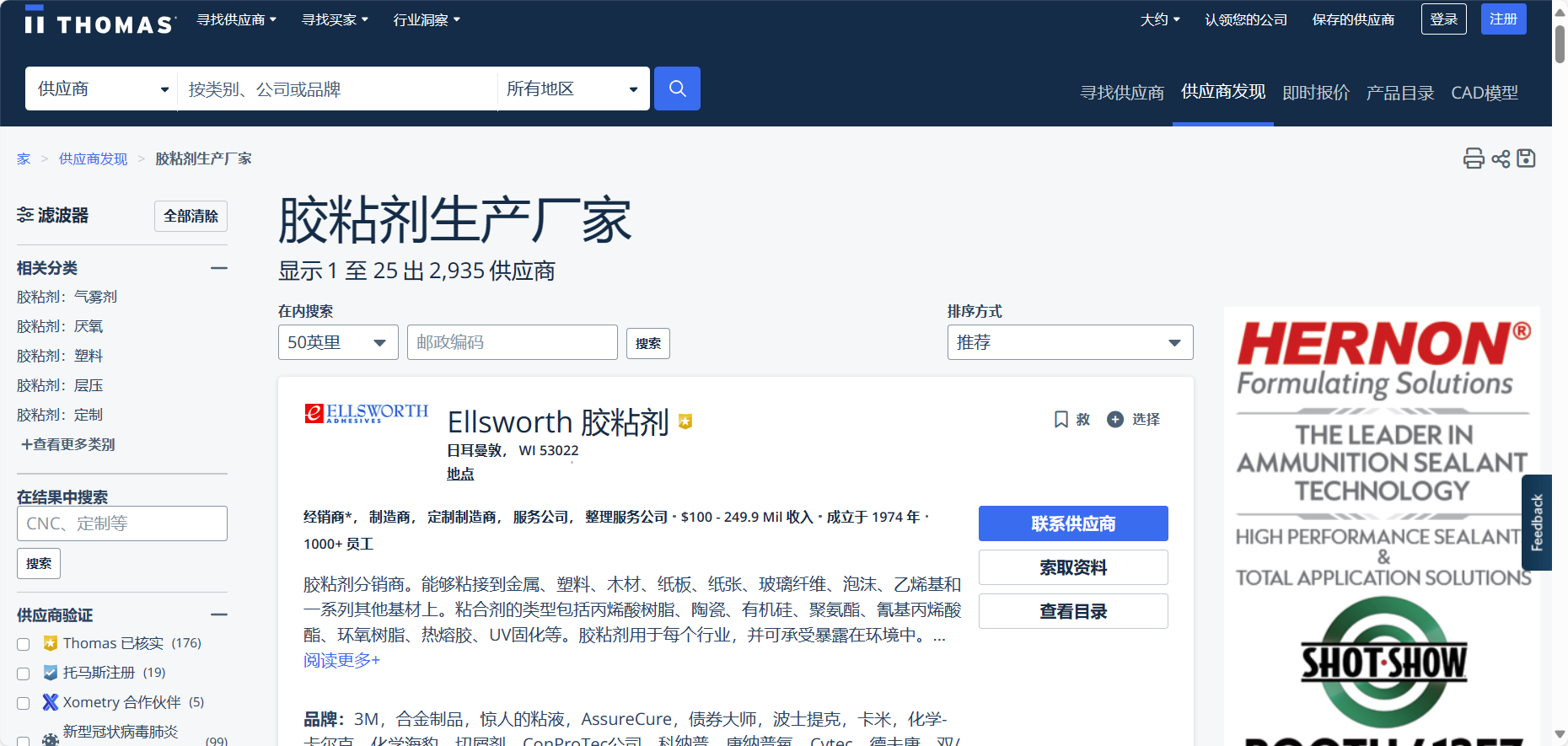1568x746 pixels.
Task: Click 阅读更多+ to expand description
Action: pos(341,660)
